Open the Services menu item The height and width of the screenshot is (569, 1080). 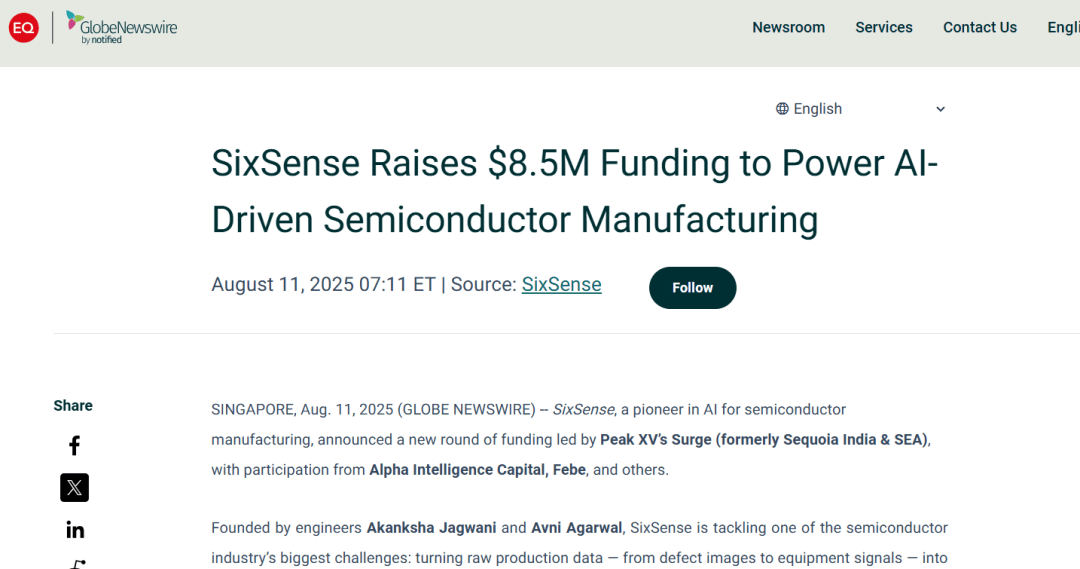point(883,28)
